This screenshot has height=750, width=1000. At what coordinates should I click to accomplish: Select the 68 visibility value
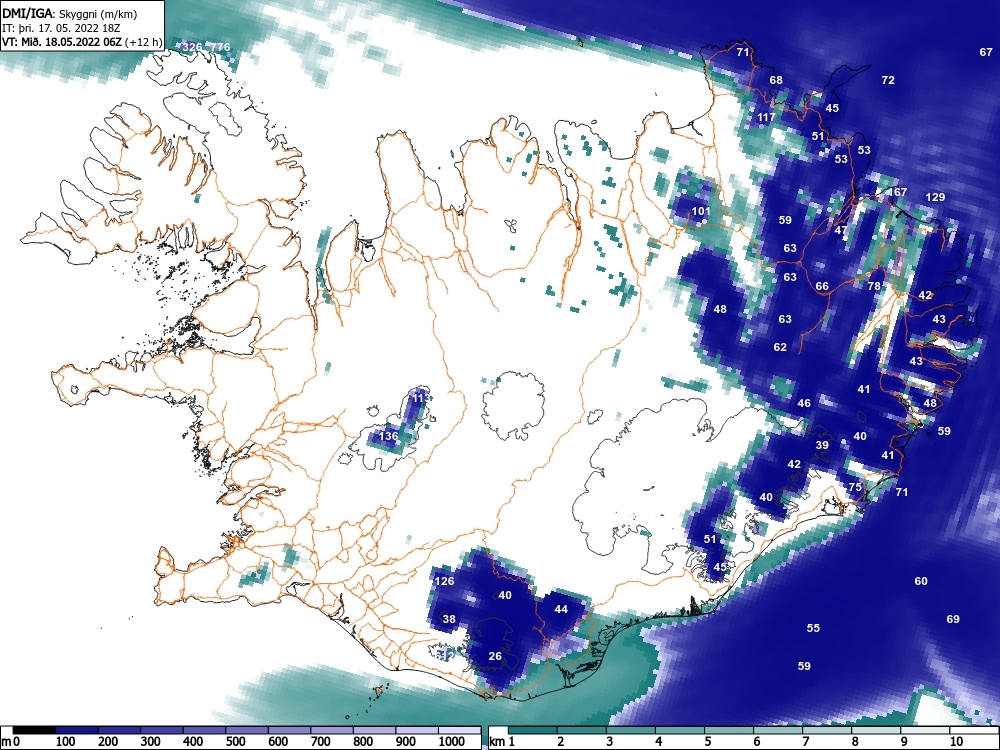(776, 80)
